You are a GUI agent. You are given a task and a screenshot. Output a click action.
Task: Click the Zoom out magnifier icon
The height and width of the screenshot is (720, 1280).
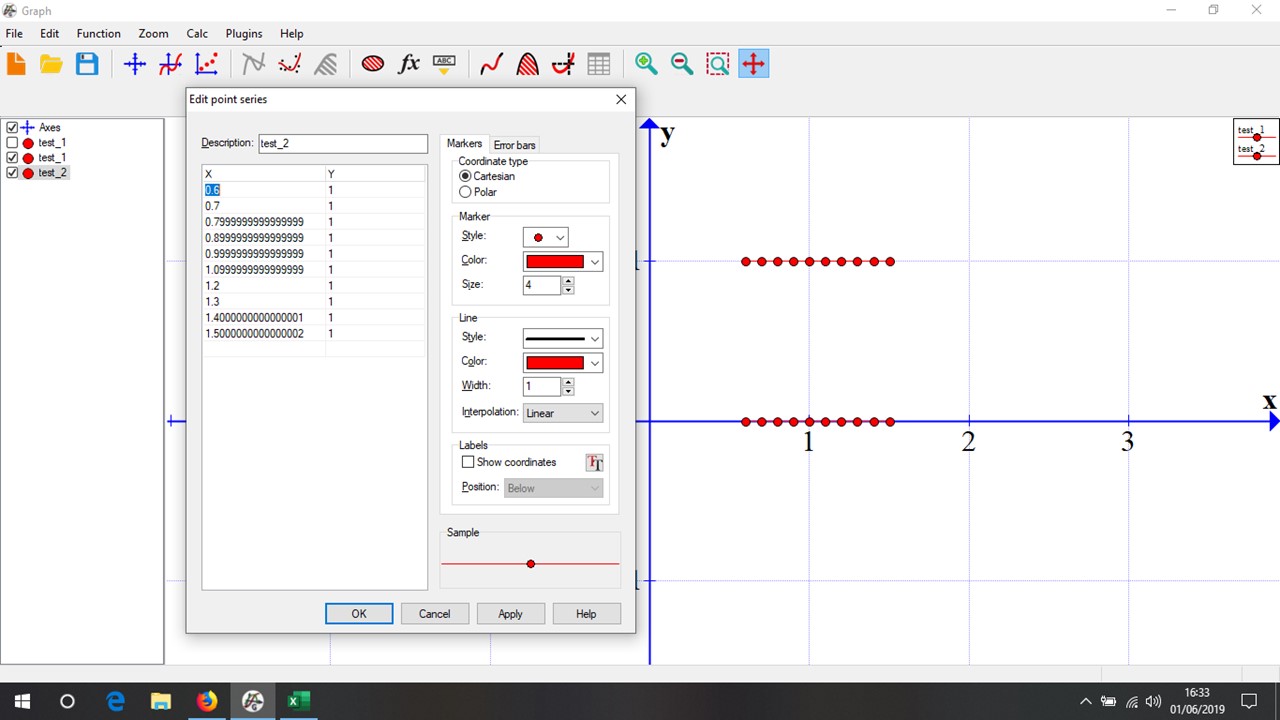click(682, 64)
